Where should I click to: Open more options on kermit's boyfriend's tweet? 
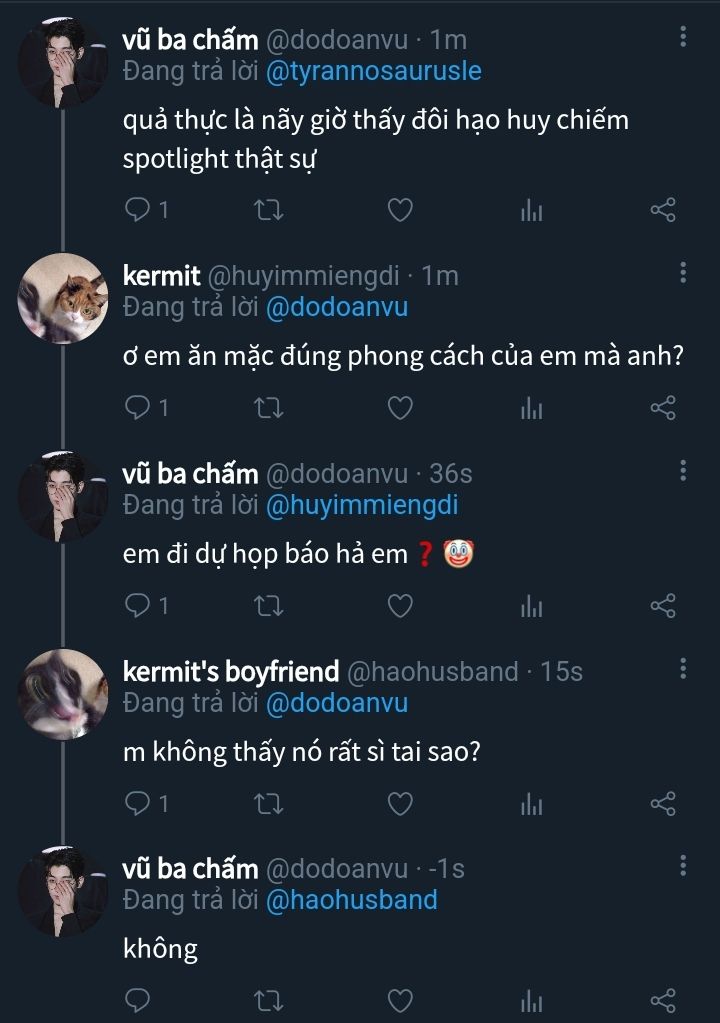[x=683, y=669]
